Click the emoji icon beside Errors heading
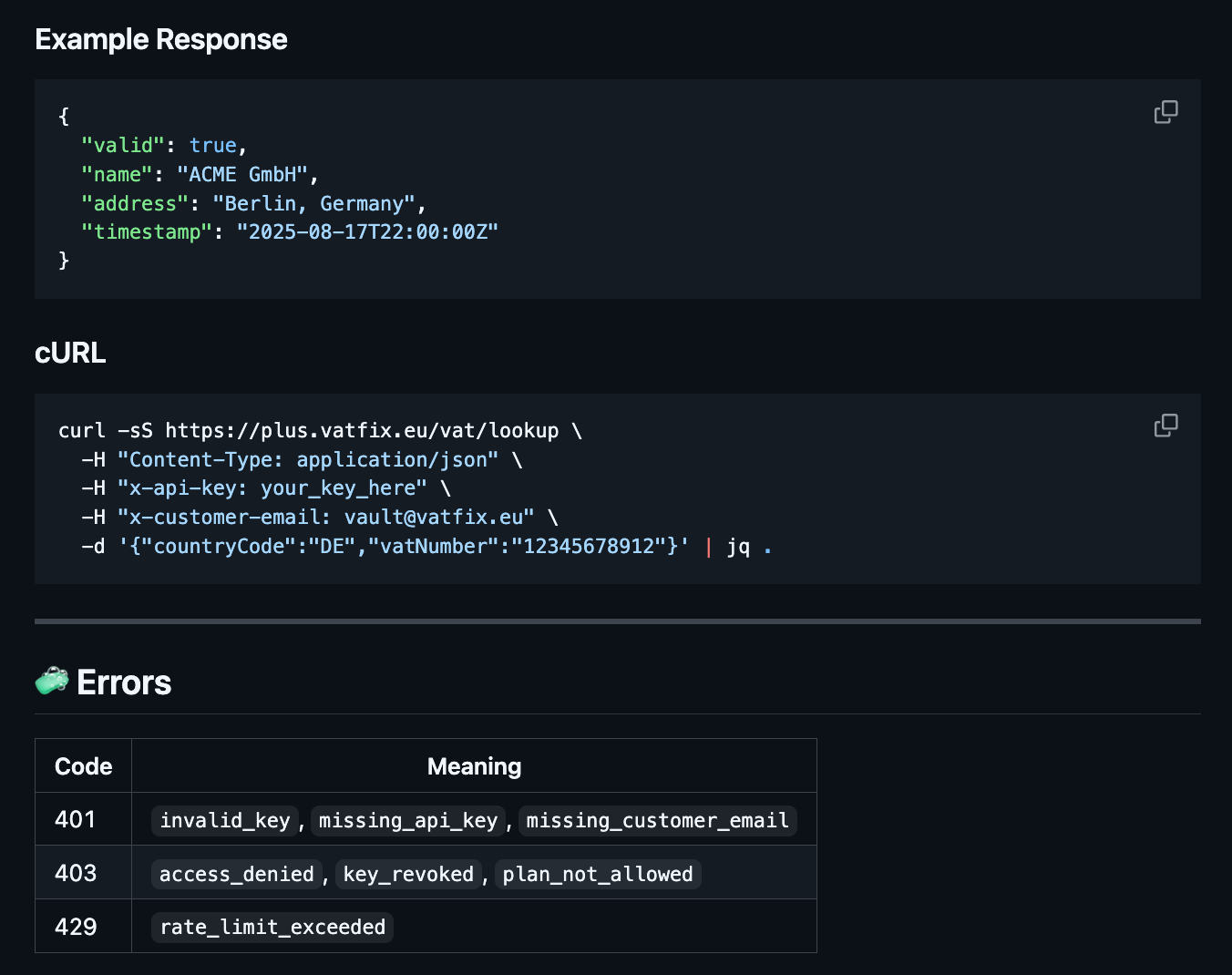The image size is (1232, 975). [x=52, y=681]
